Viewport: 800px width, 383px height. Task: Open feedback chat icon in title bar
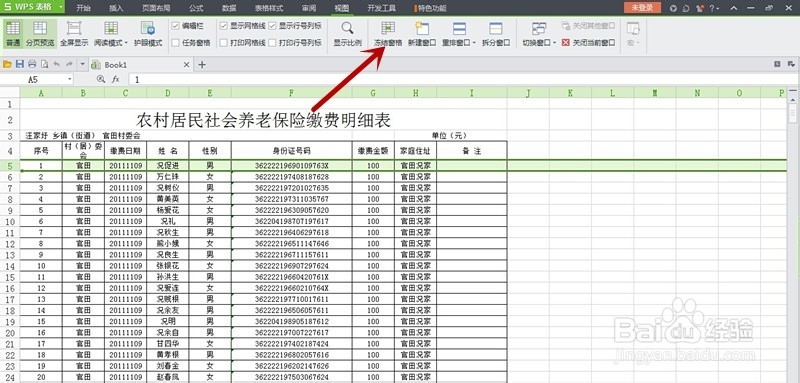point(687,8)
